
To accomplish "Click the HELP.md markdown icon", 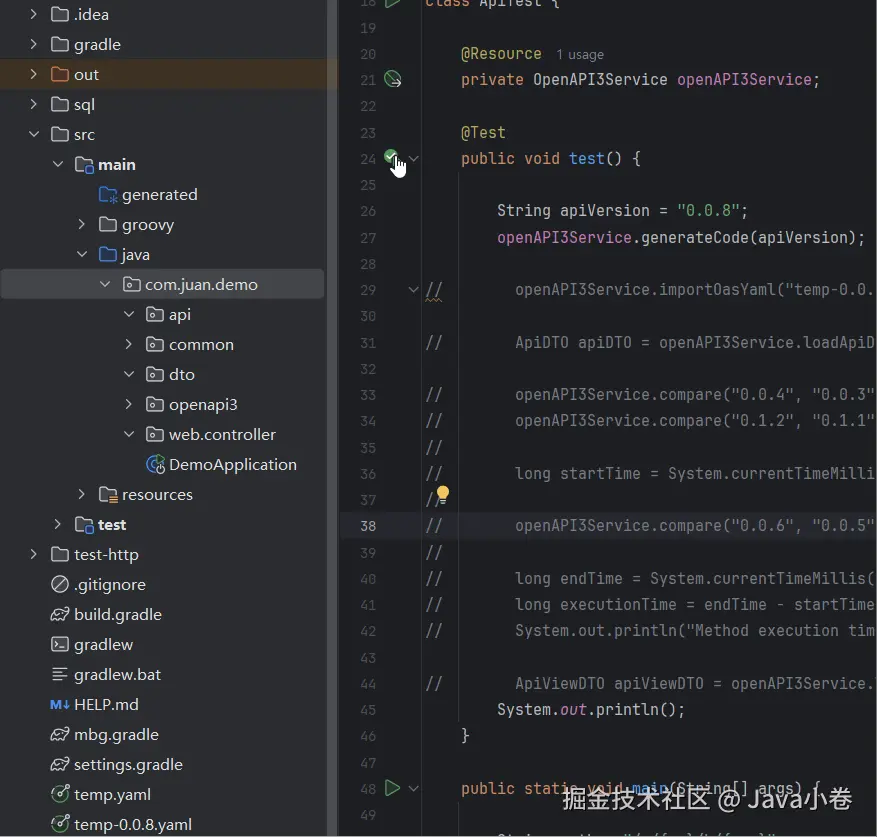I will pyautogui.click(x=60, y=704).
